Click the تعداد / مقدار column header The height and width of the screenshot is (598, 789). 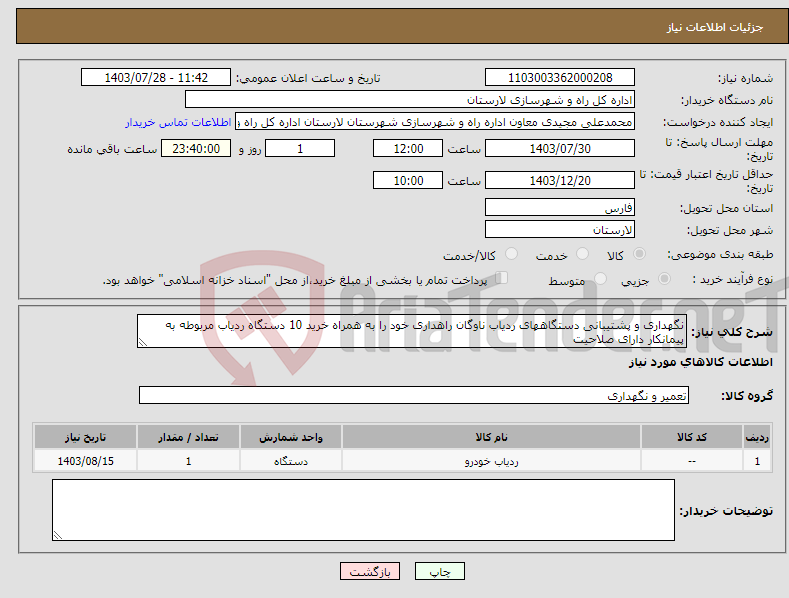[x=188, y=437]
